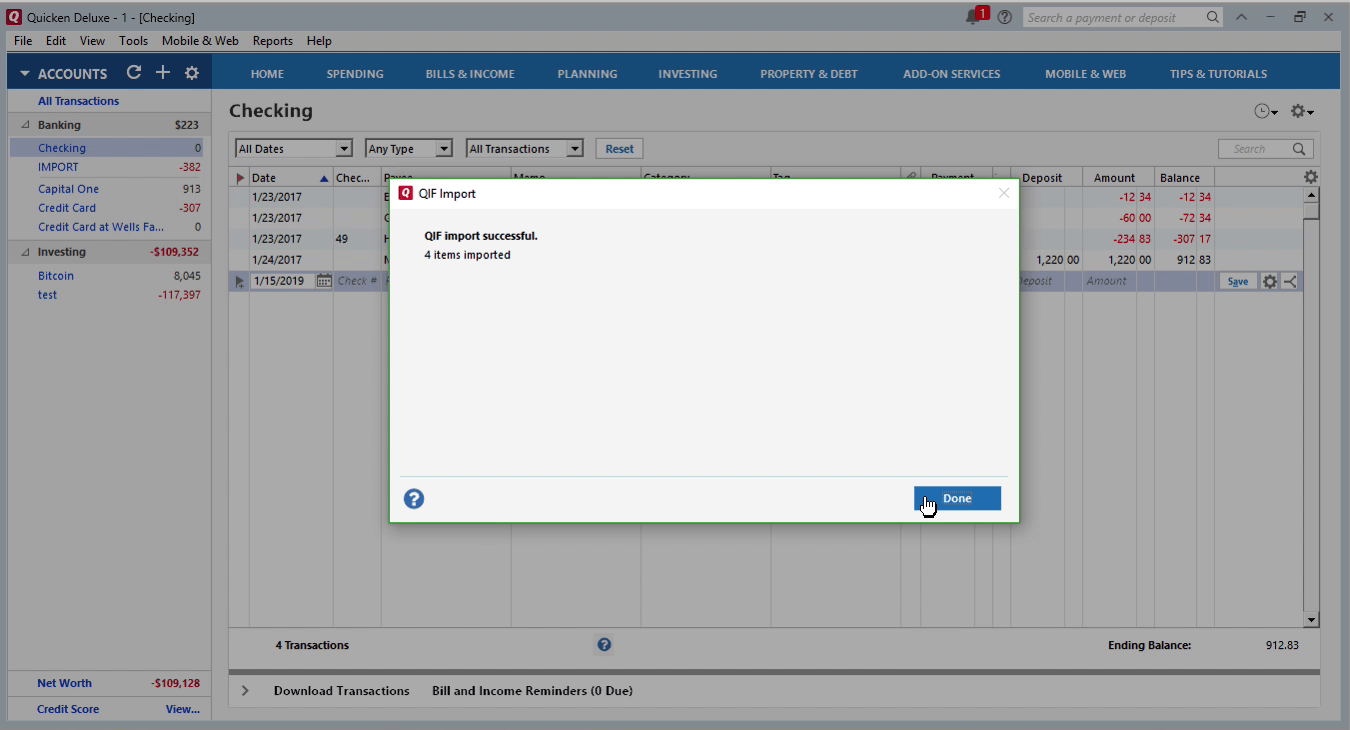
Task: Collapse the Investing group
Action: (25, 252)
